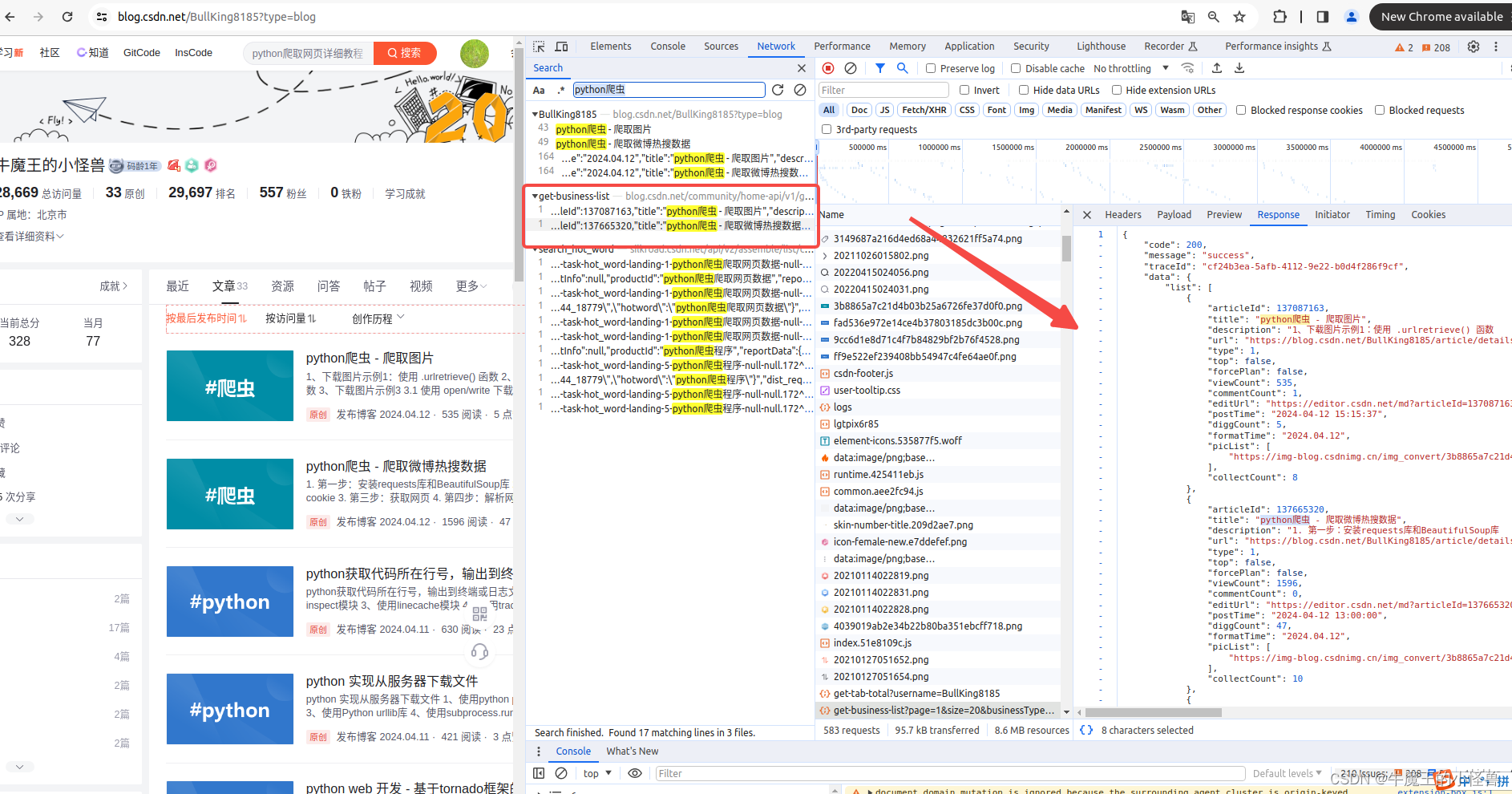Clear the search results icon
Image resolution: width=1512 pixels, height=794 pixels.
point(800,90)
